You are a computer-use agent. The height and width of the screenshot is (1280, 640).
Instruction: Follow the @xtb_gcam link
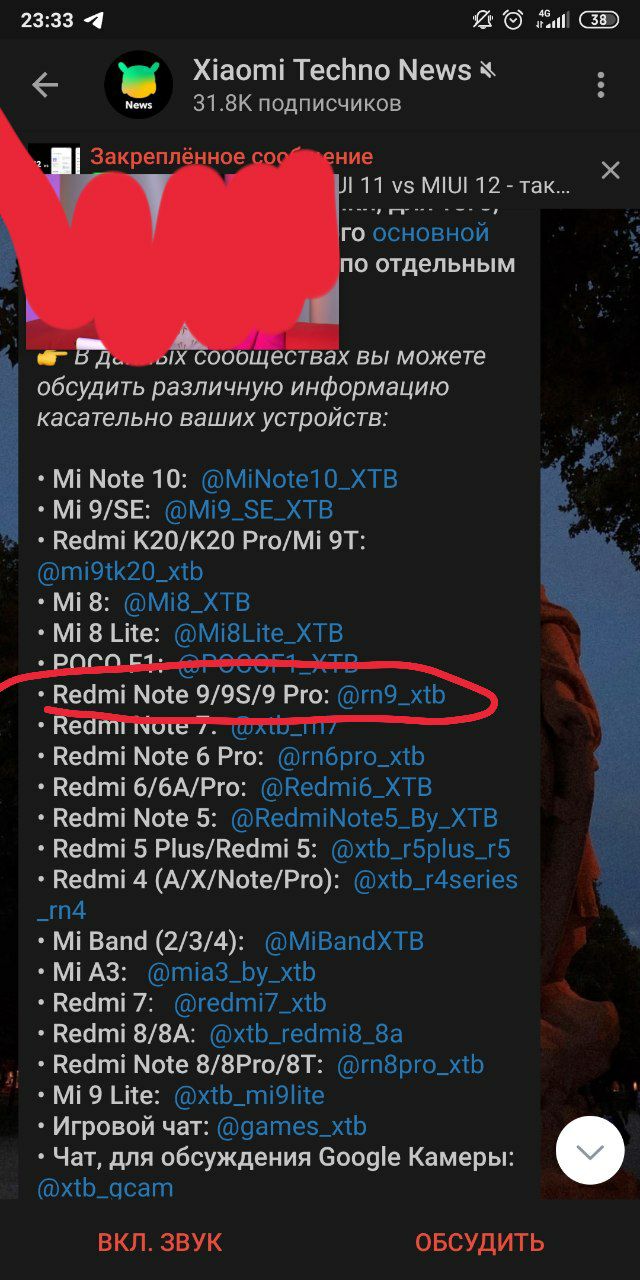click(105, 1189)
